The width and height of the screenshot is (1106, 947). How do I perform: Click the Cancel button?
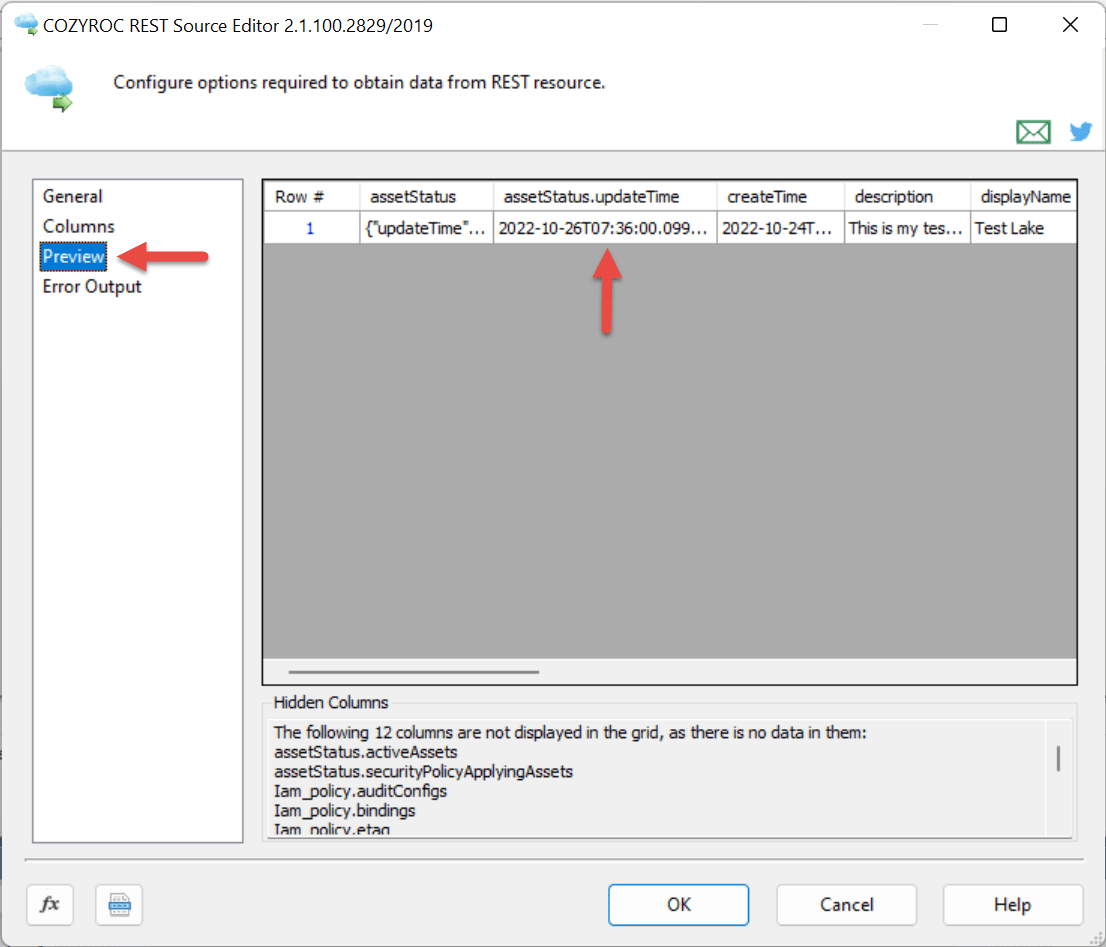[846, 904]
